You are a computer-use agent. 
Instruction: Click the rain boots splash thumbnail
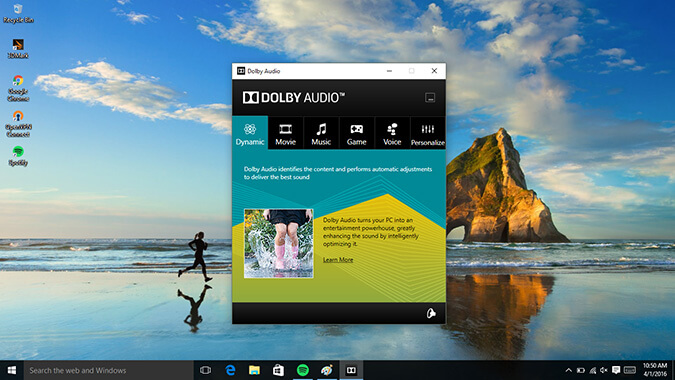(x=279, y=243)
